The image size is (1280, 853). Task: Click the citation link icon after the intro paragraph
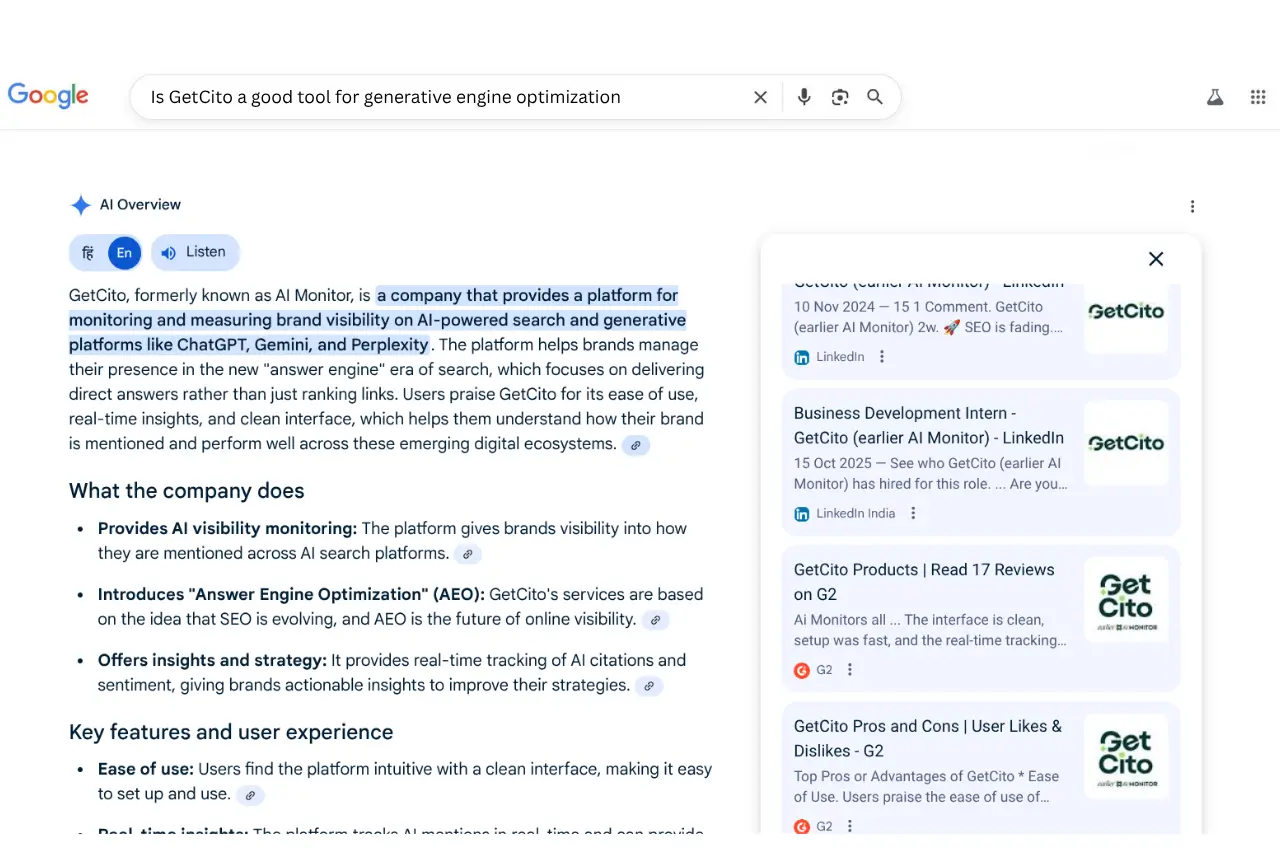(636, 445)
